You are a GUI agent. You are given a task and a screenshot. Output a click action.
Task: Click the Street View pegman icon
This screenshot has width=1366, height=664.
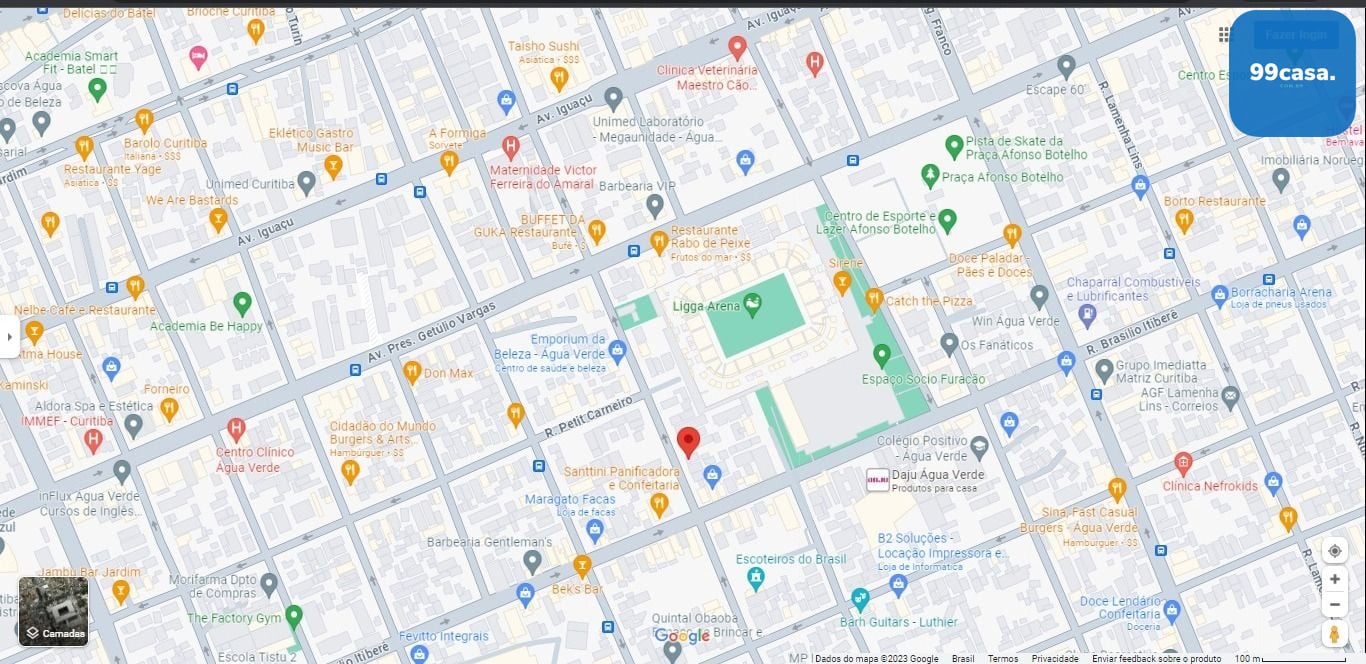1334,634
